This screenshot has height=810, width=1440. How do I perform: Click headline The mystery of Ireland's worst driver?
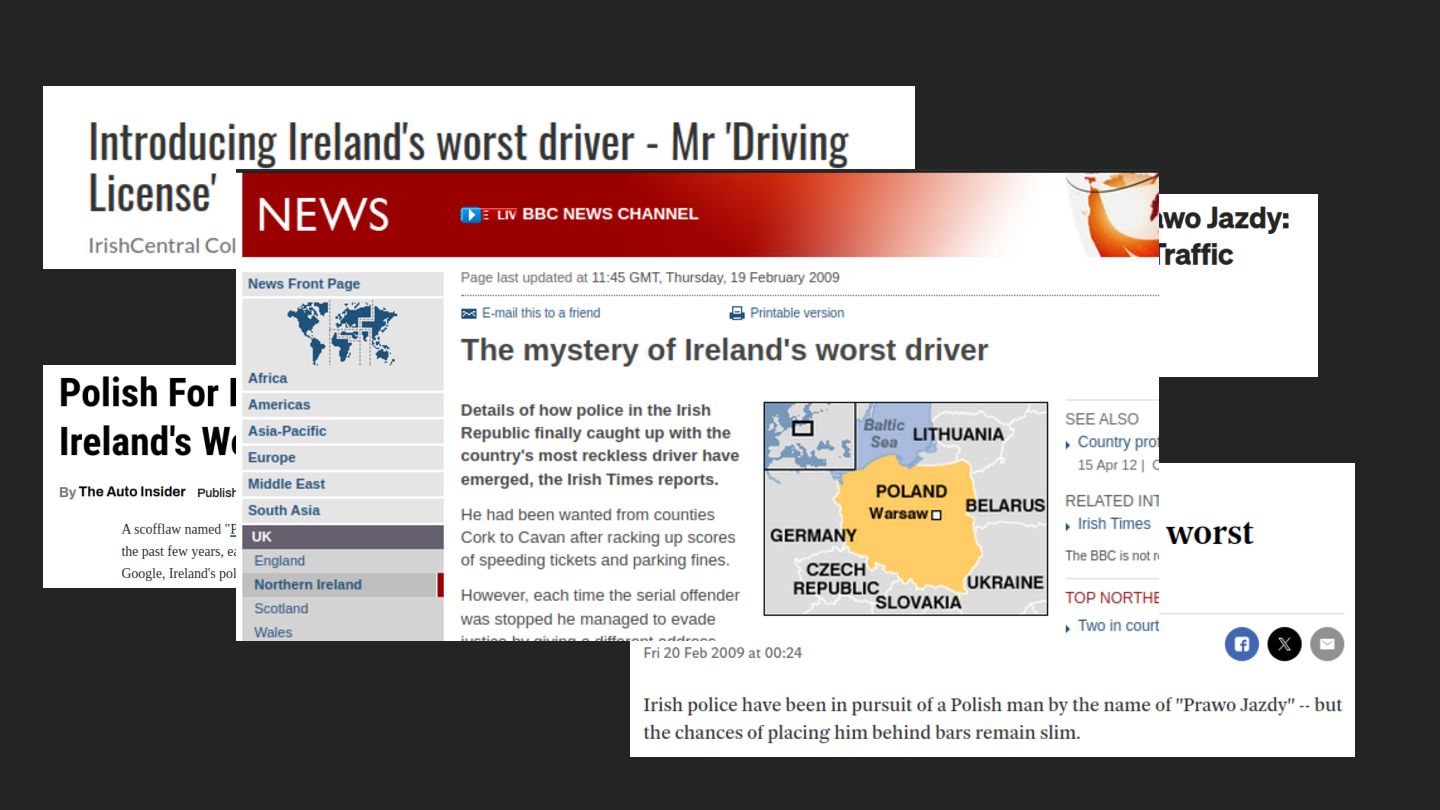click(x=724, y=350)
